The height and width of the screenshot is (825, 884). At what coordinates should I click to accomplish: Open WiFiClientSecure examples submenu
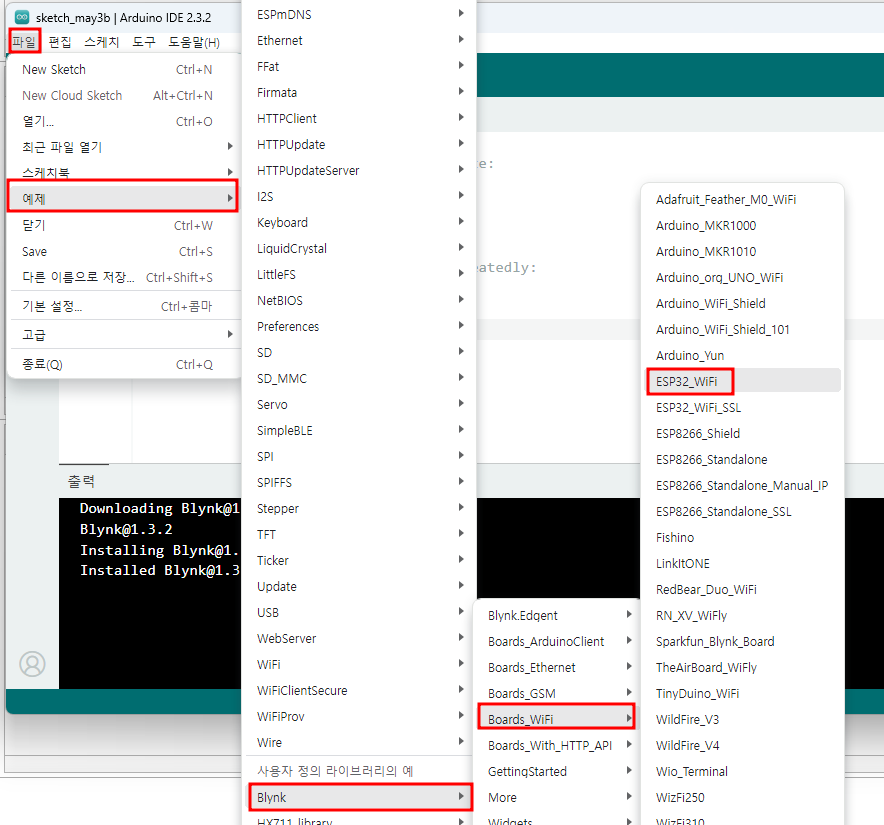[360, 690]
